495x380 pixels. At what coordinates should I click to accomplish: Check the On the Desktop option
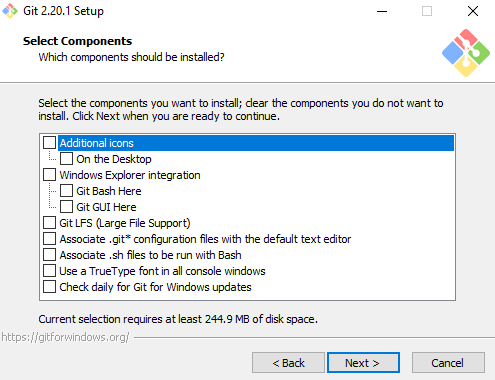pos(66,159)
